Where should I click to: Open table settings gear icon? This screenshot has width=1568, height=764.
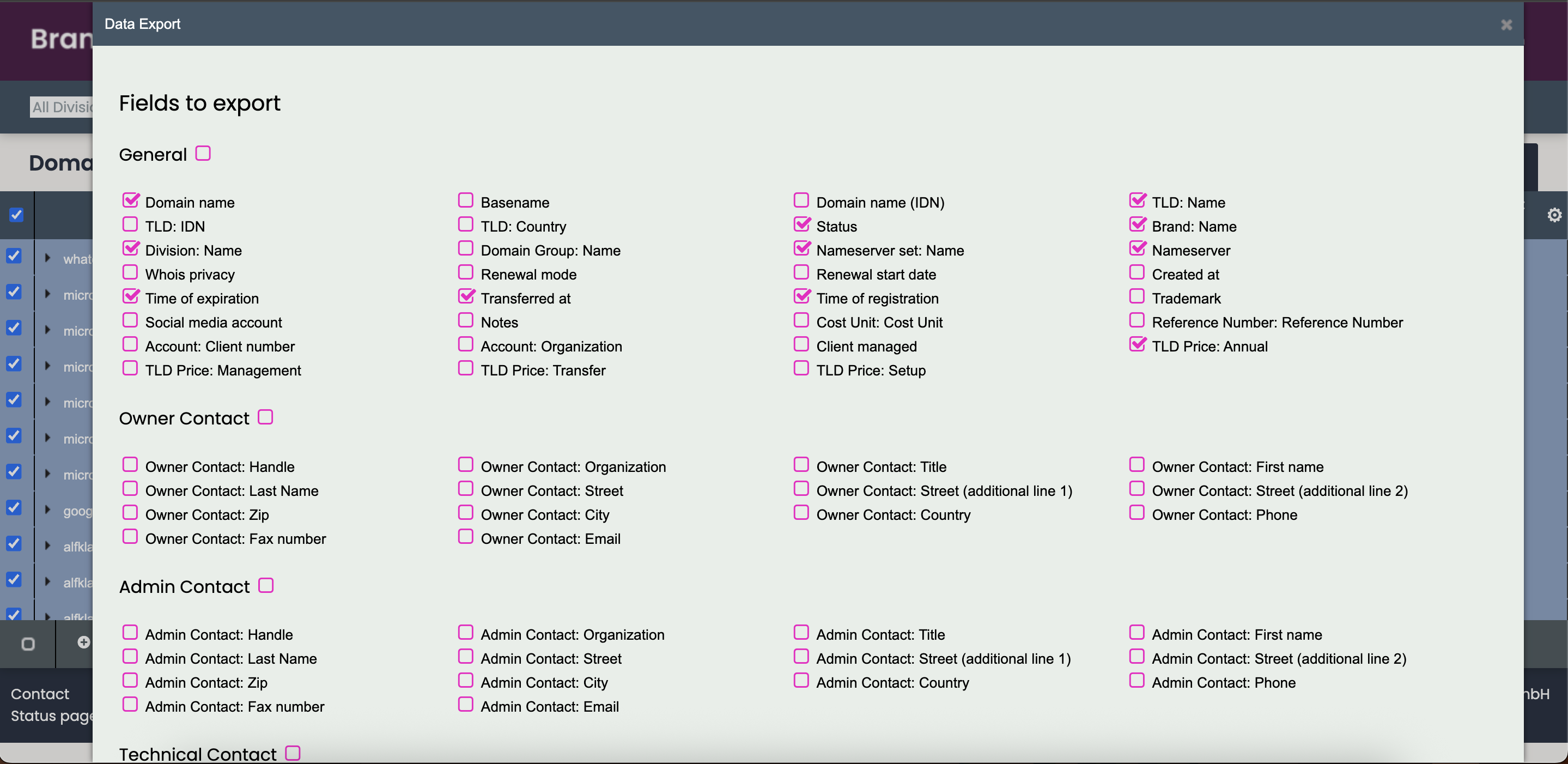pyautogui.click(x=1554, y=215)
